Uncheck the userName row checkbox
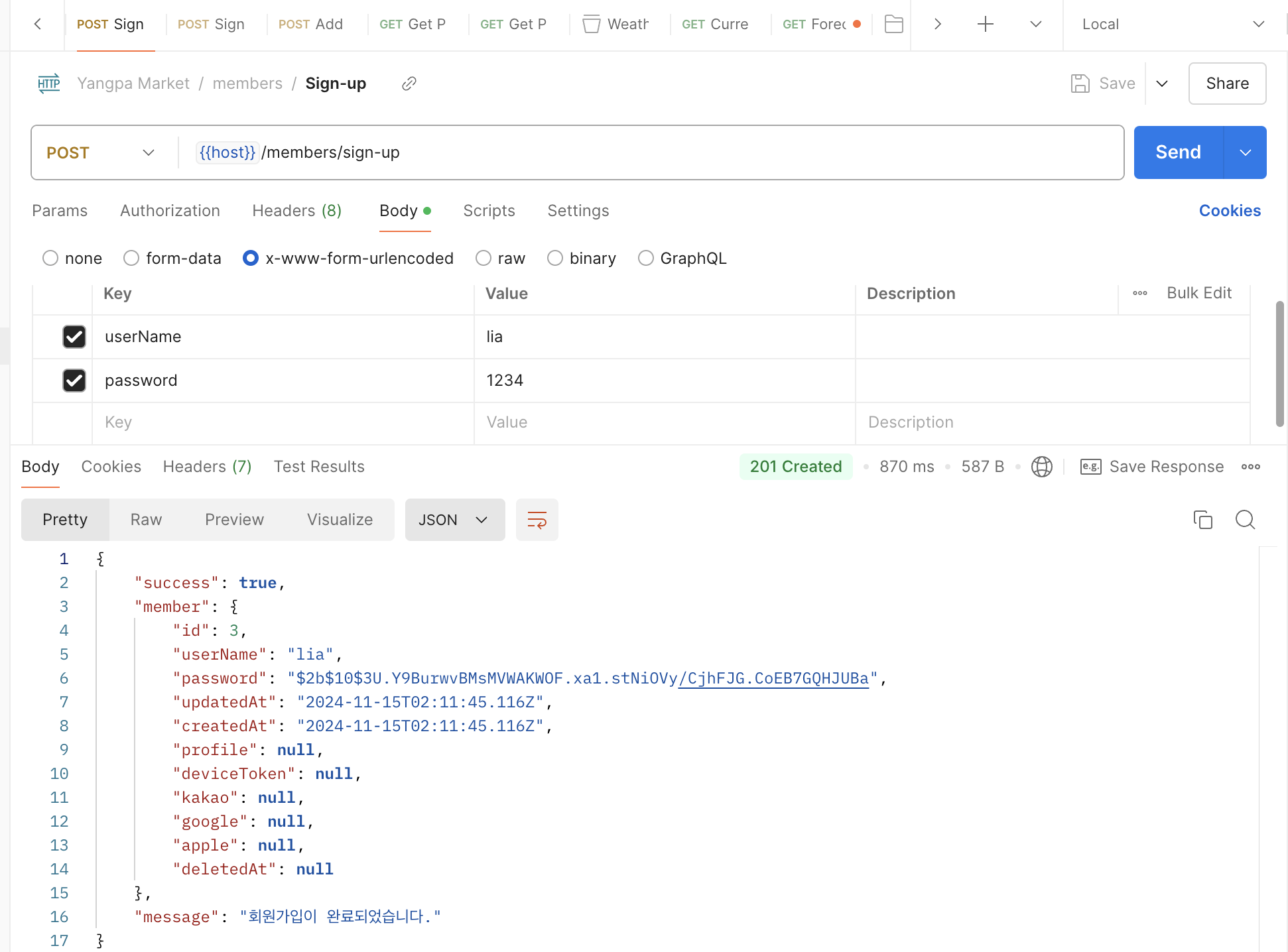The height and width of the screenshot is (952, 1288). pyautogui.click(x=74, y=337)
